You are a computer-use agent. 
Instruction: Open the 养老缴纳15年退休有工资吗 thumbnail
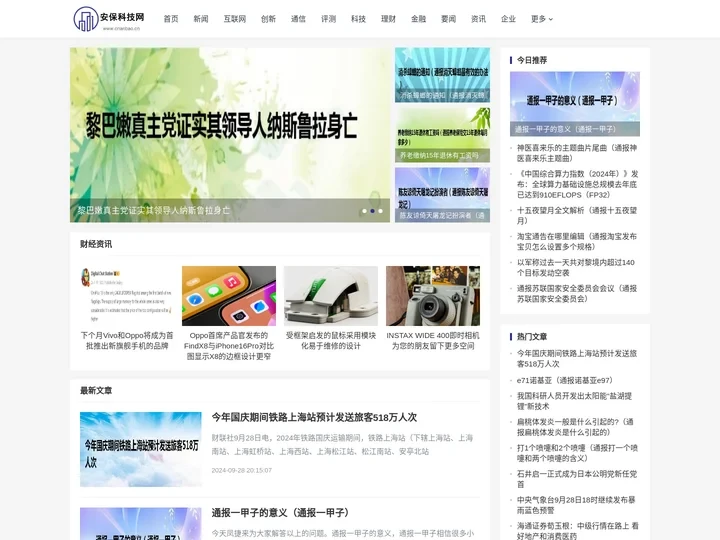click(442, 135)
